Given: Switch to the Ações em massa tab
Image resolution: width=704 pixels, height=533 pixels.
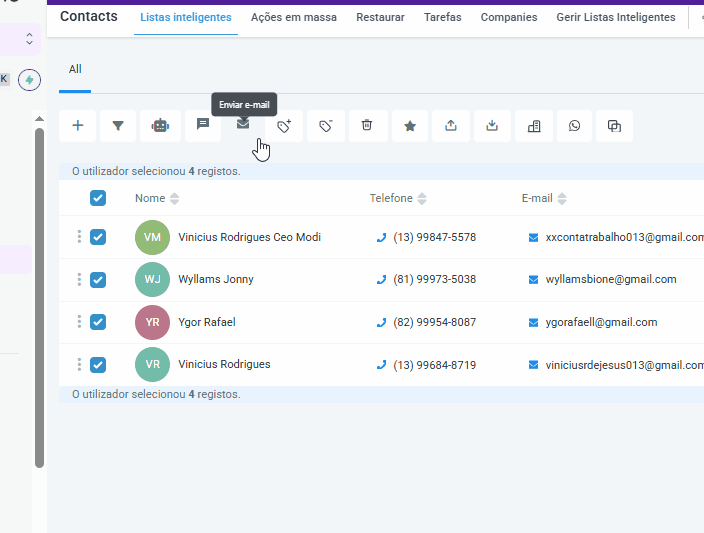Looking at the screenshot, I should pos(293,17).
